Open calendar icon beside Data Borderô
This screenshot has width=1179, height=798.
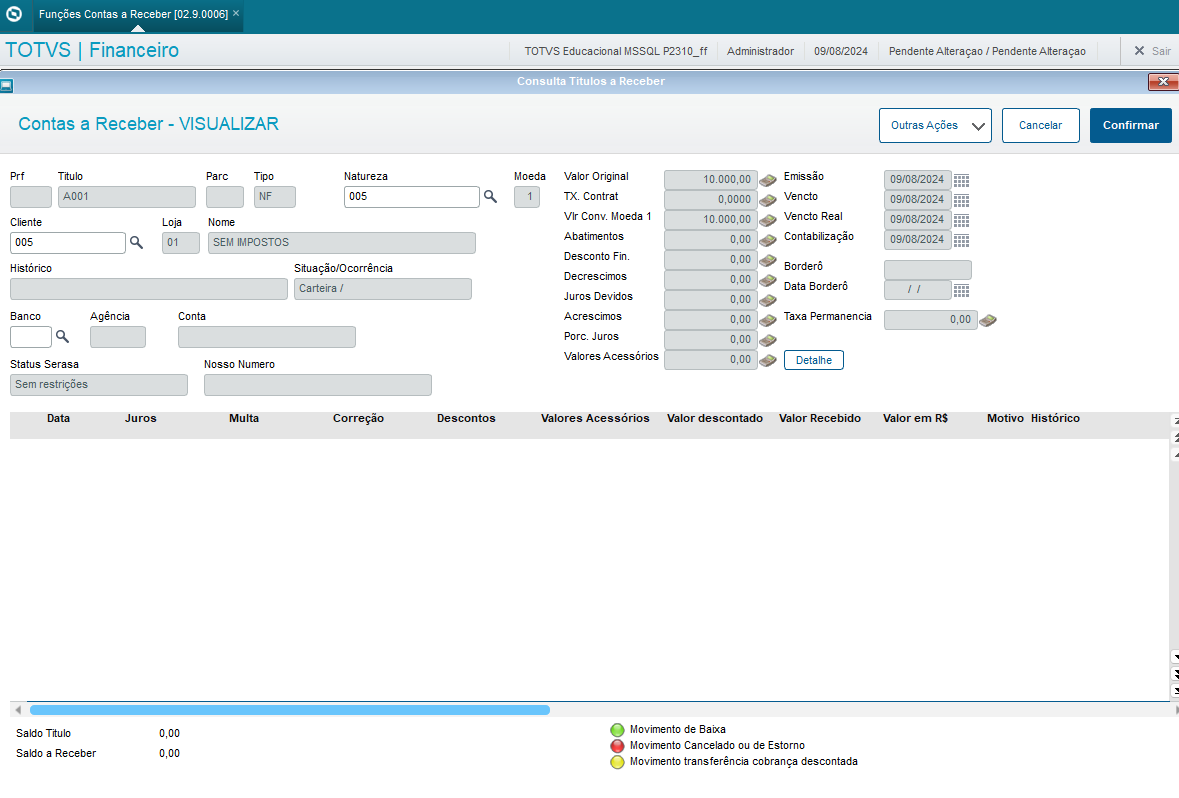click(961, 290)
